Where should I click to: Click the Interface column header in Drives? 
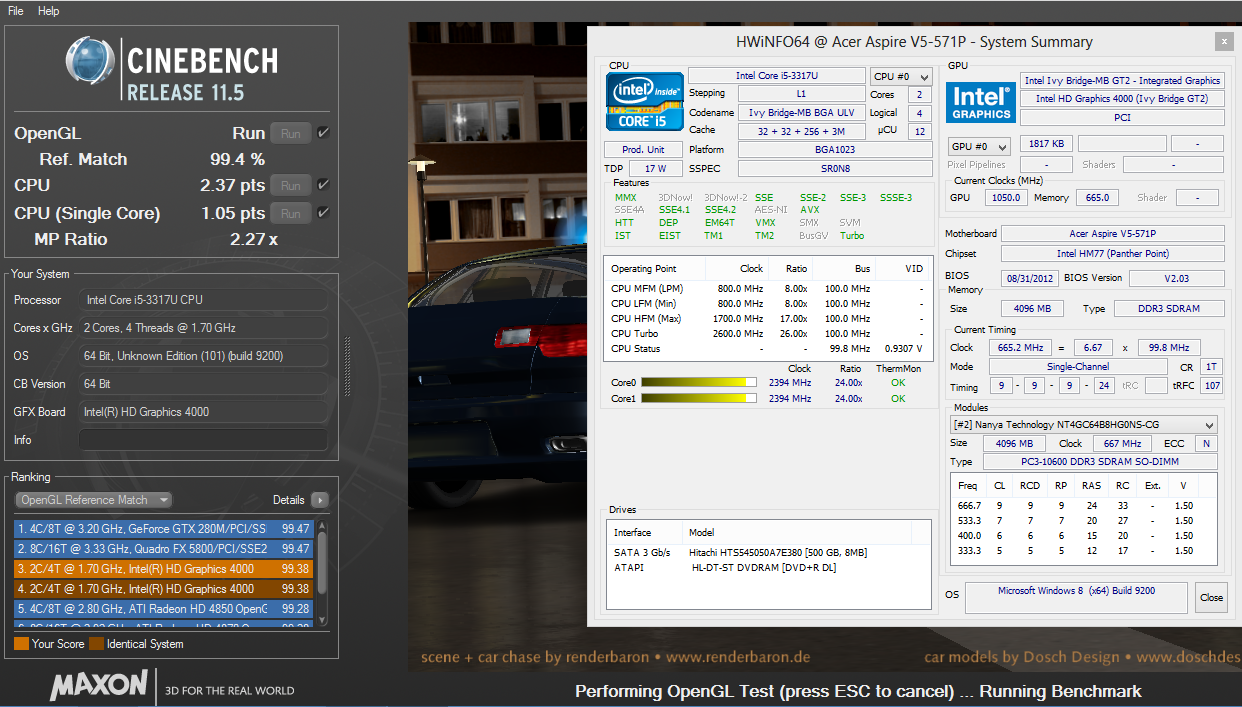pyautogui.click(x=645, y=532)
